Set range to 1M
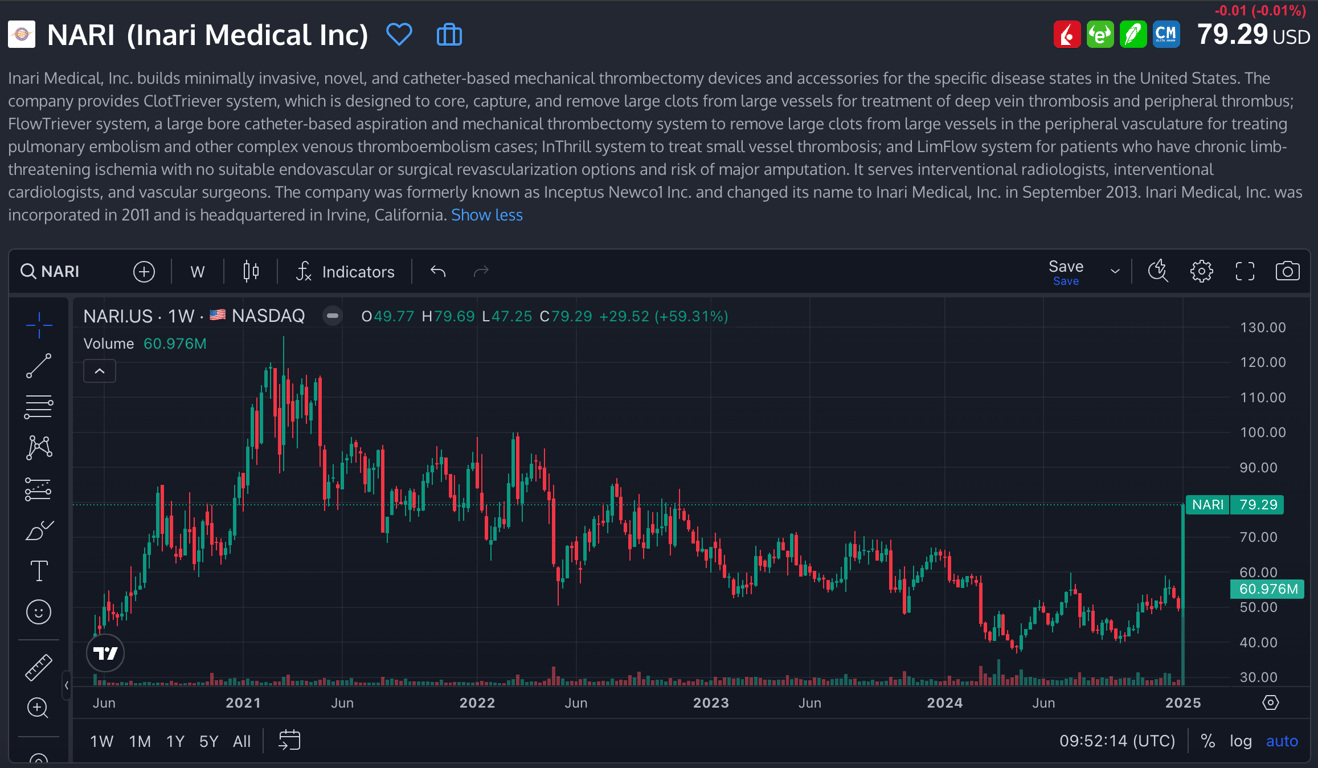Viewport: 1318px width, 768px height. (x=140, y=741)
